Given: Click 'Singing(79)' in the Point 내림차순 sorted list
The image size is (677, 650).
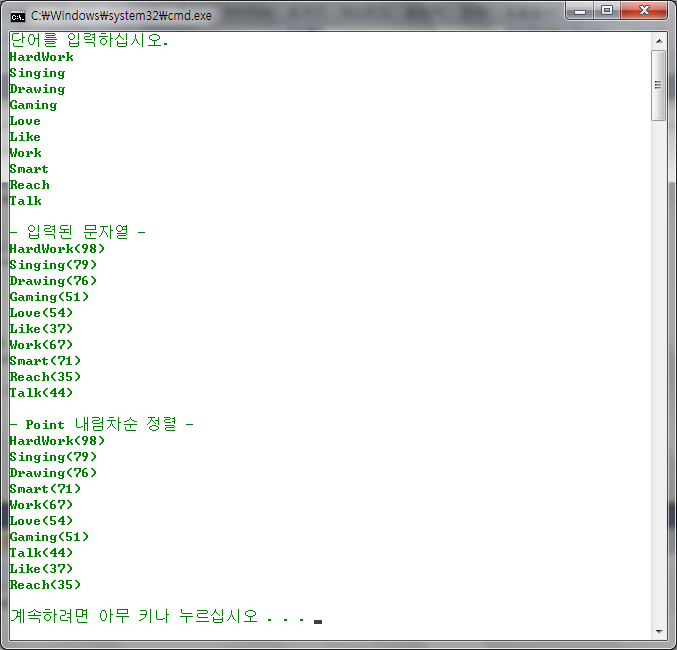Looking at the screenshot, I should click(54, 457).
